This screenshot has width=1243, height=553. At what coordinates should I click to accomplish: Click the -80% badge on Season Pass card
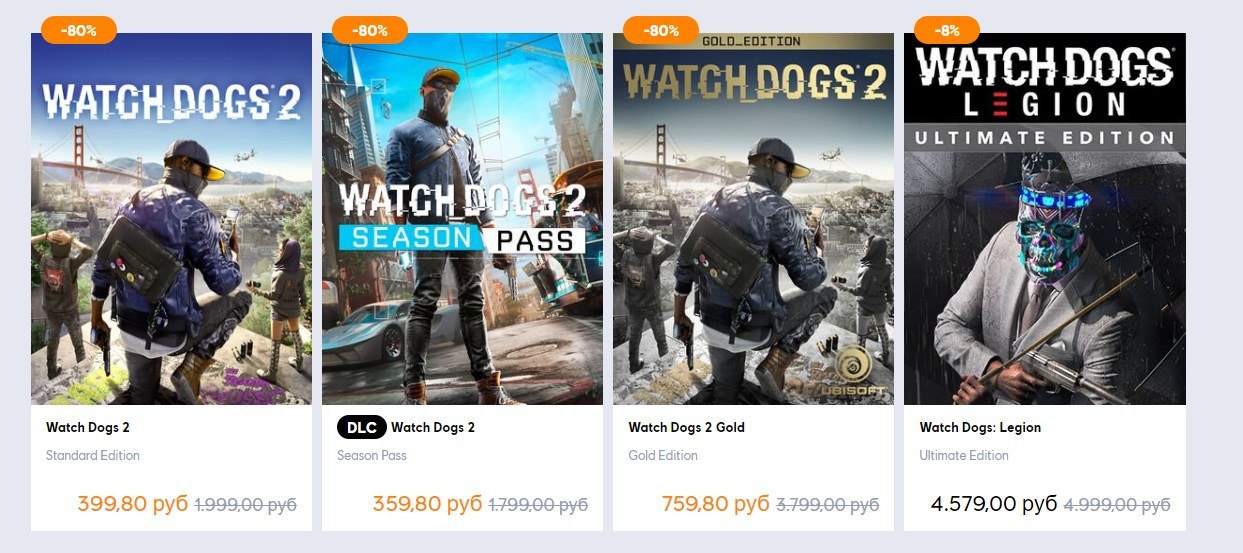point(370,30)
